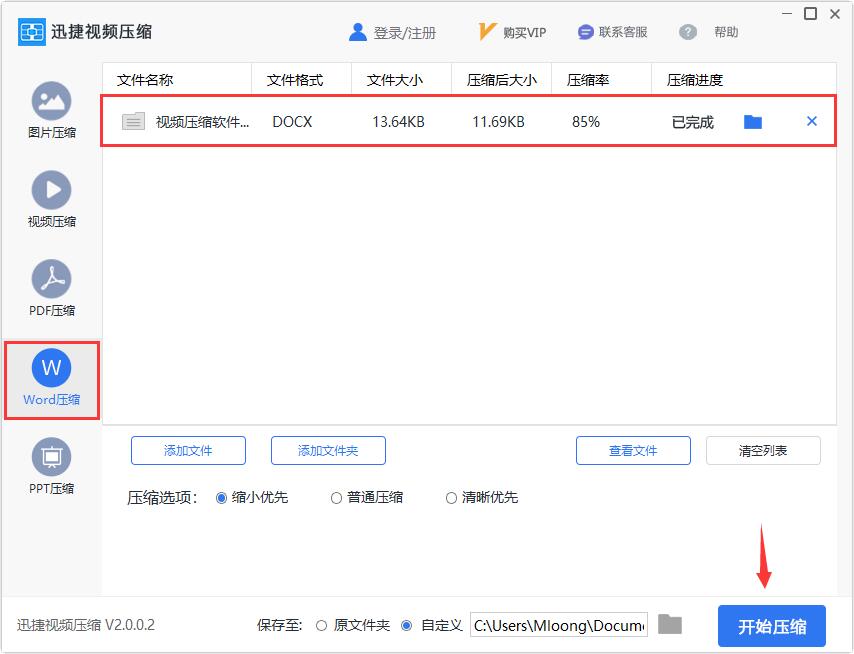Click the 添加文件夹 button
This screenshot has width=854, height=654.
pos(328,451)
